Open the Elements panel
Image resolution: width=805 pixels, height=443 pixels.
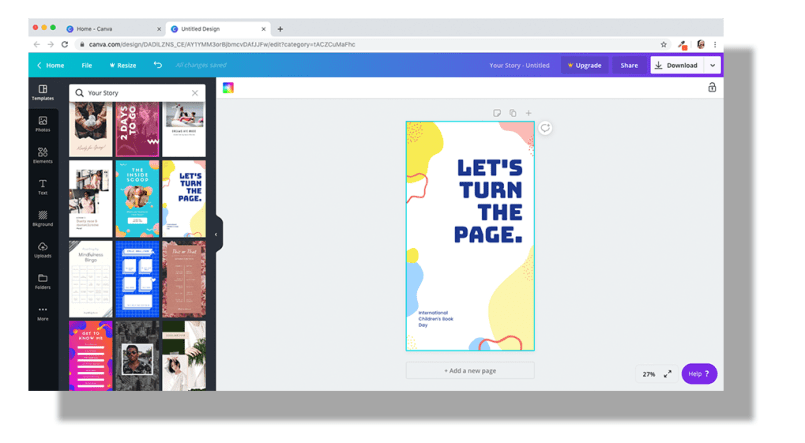(x=43, y=155)
